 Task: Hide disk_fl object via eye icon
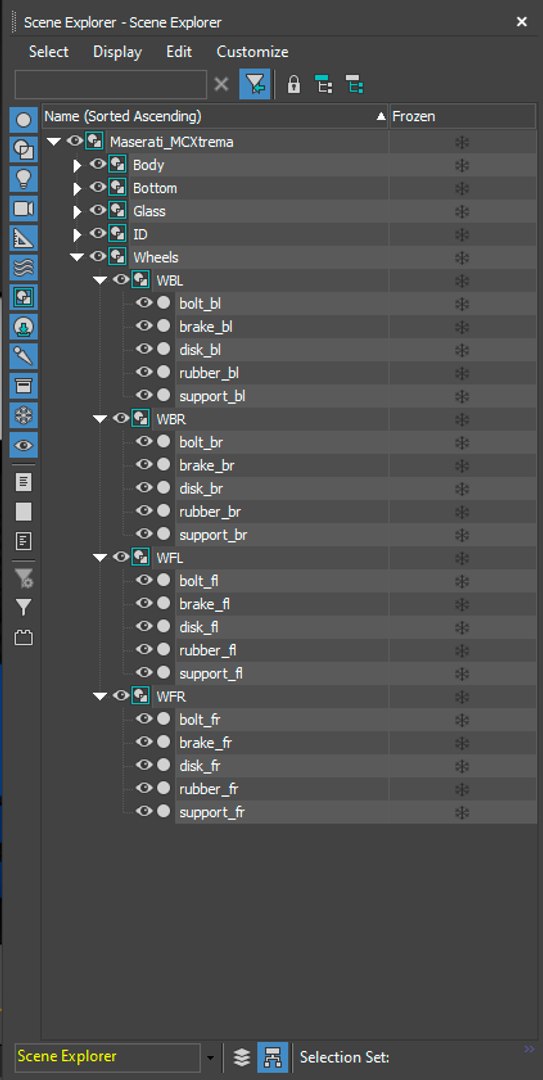pos(144,627)
